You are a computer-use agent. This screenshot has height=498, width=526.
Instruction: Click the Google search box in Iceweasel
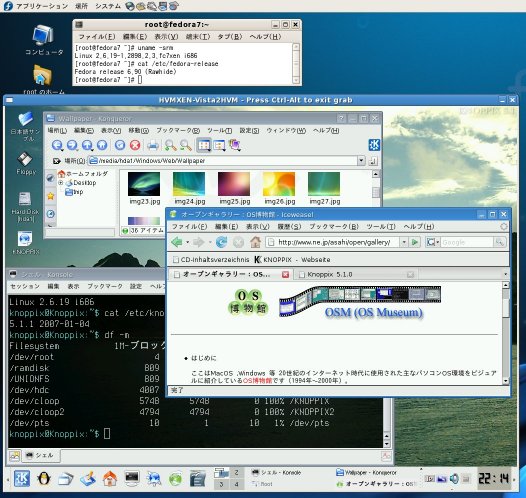tap(467, 242)
